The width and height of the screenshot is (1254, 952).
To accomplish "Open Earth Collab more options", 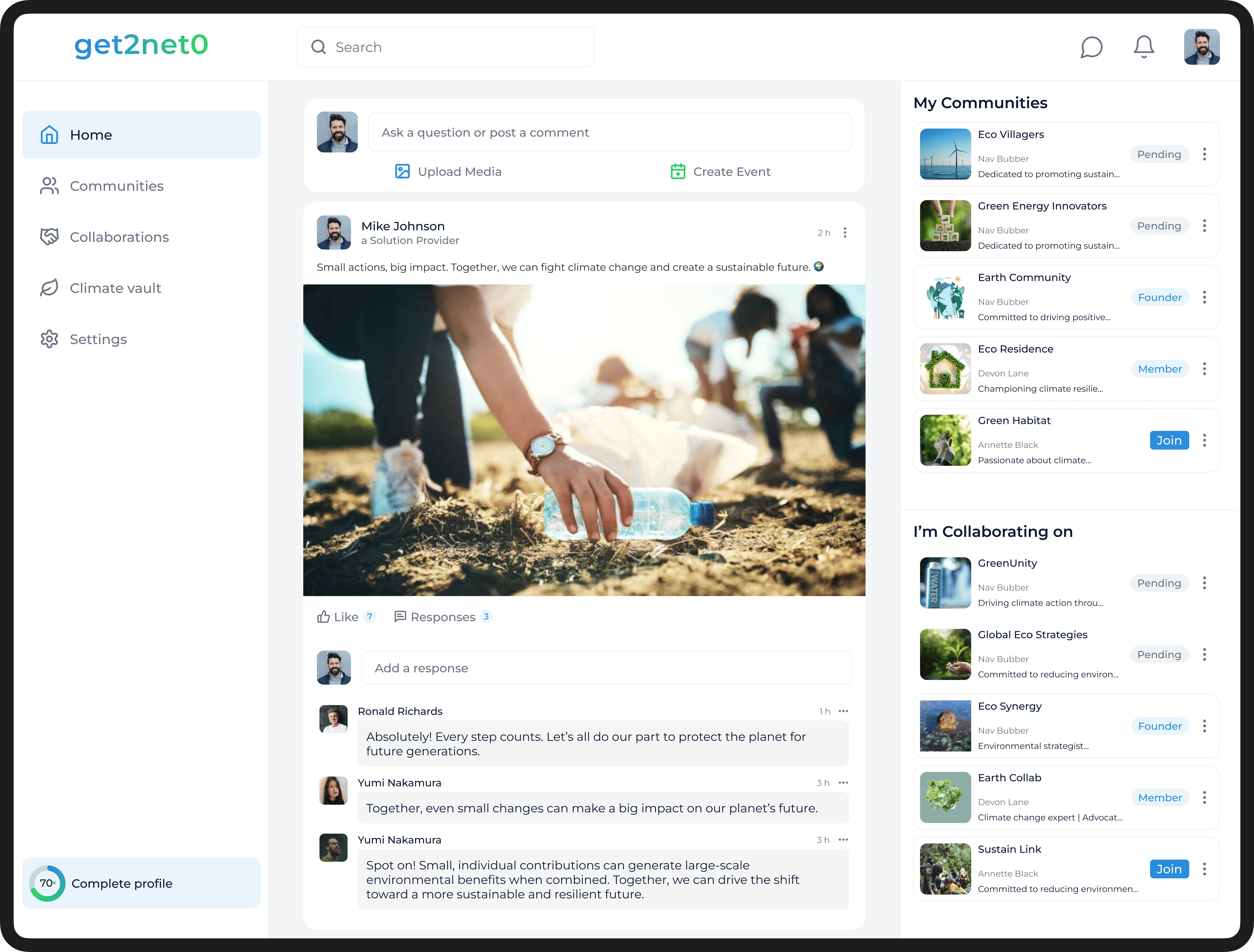I will pos(1205,797).
